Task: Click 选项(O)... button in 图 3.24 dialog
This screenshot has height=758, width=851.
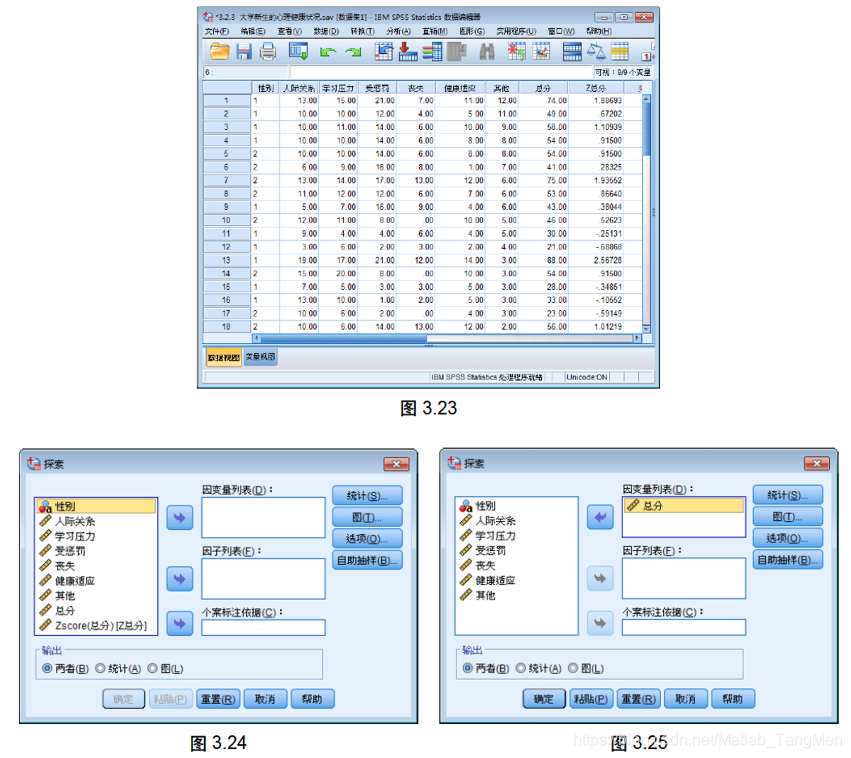Action: 367,539
